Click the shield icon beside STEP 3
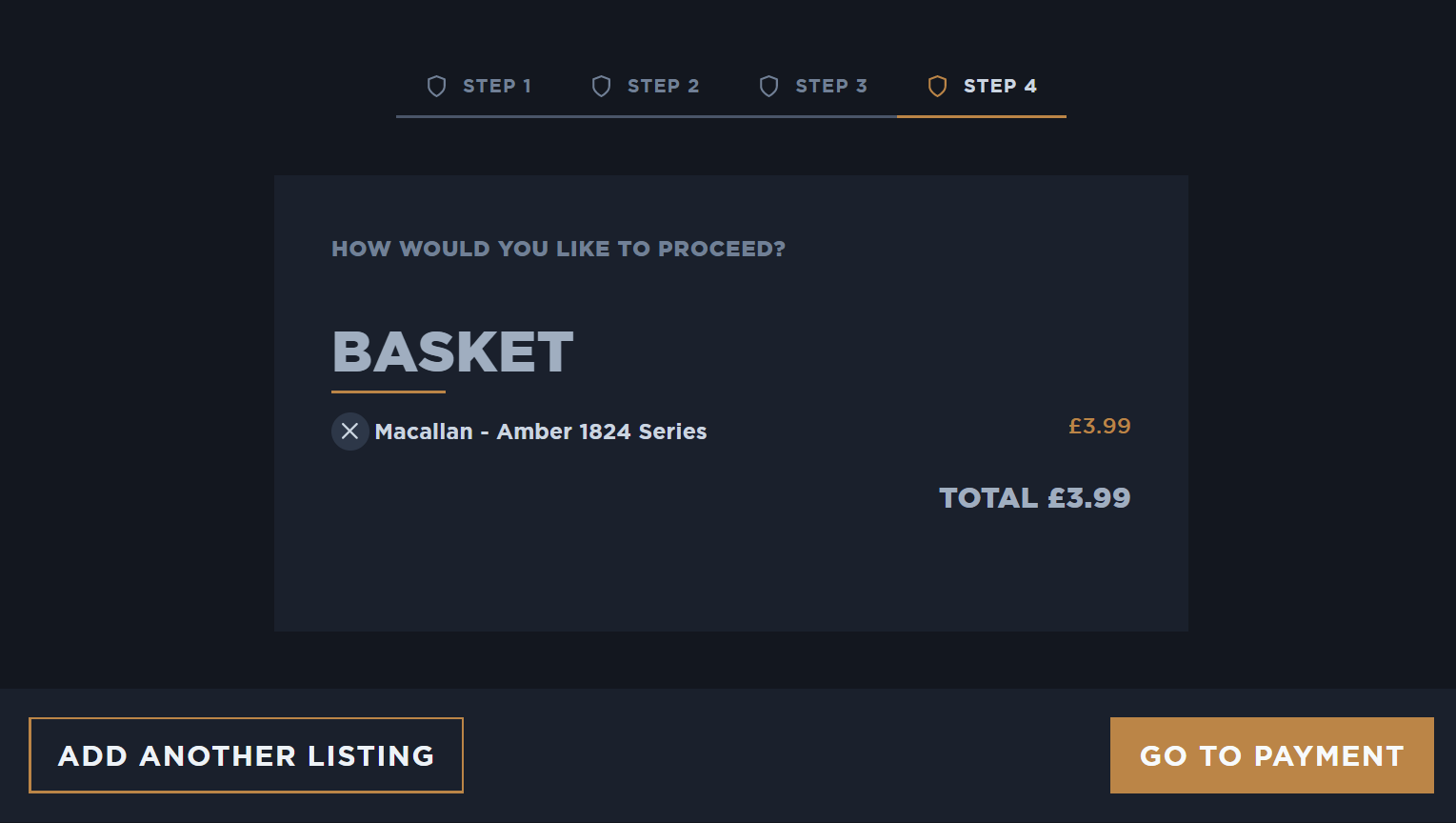Image resolution: width=1456 pixels, height=823 pixels. pyautogui.click(x=768, y=86)
